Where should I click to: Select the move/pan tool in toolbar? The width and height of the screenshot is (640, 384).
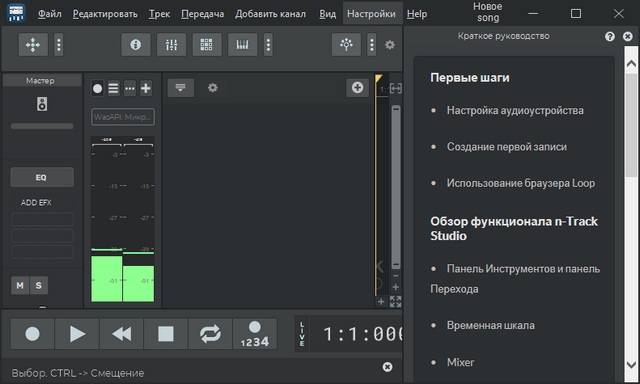(x=33, y=44)
